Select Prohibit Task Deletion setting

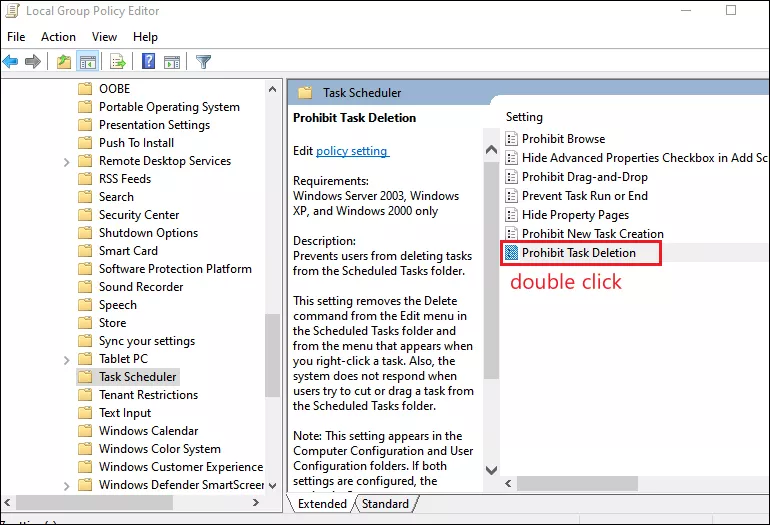[578, 253]
